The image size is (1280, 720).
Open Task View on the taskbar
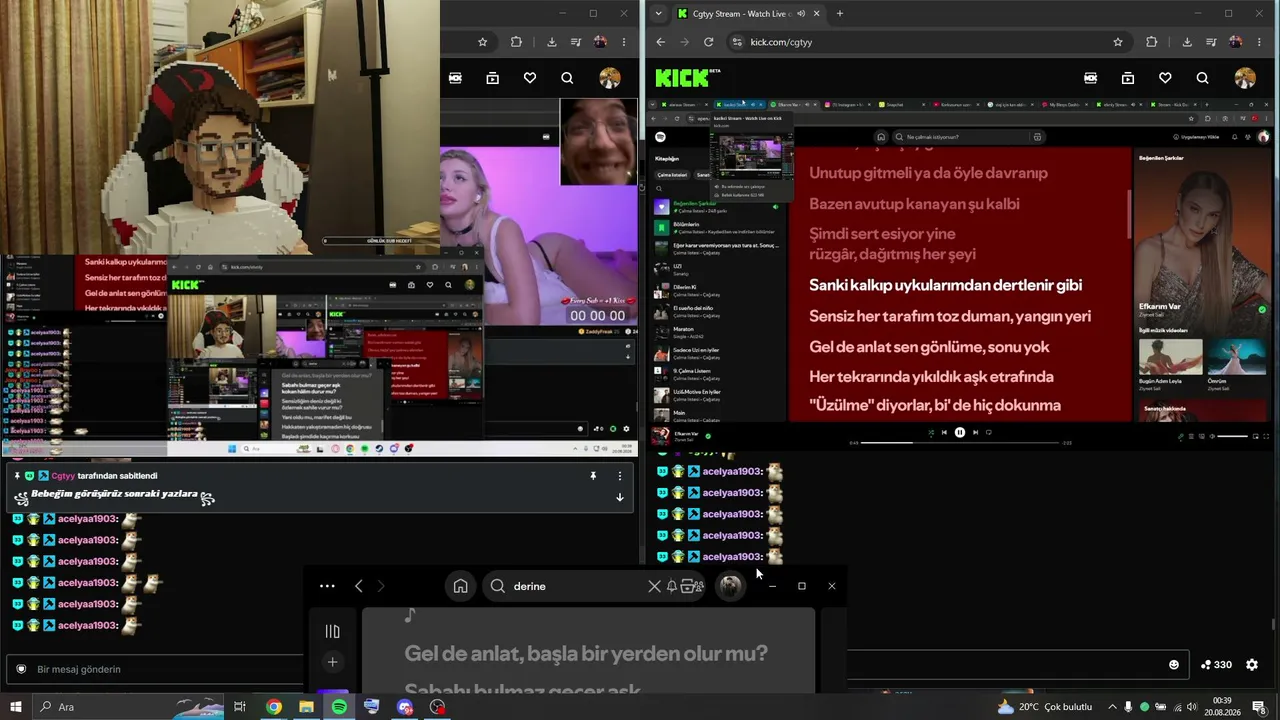point(240,707)
